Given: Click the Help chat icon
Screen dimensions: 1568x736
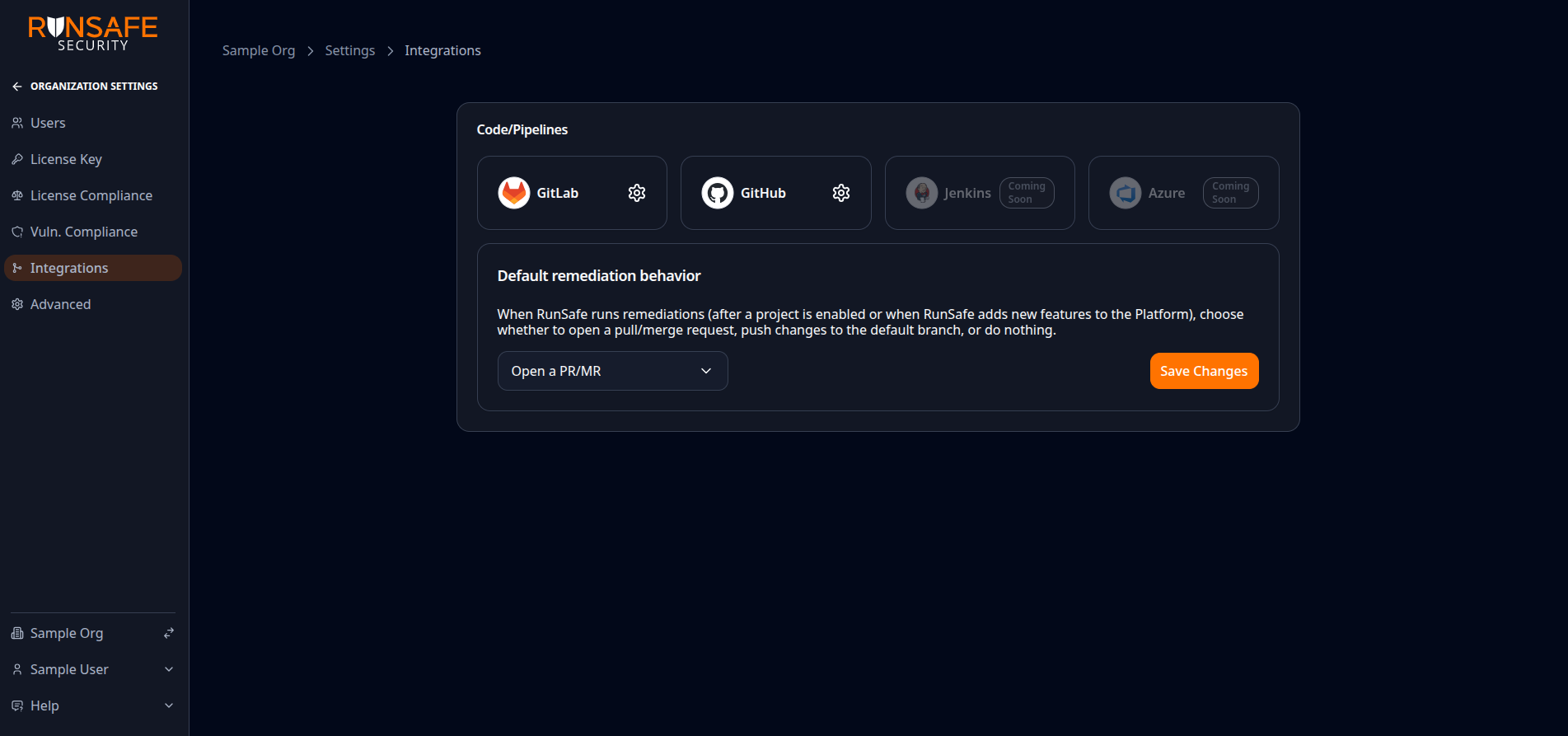Looking at the screenshot, I should point(17,706).
